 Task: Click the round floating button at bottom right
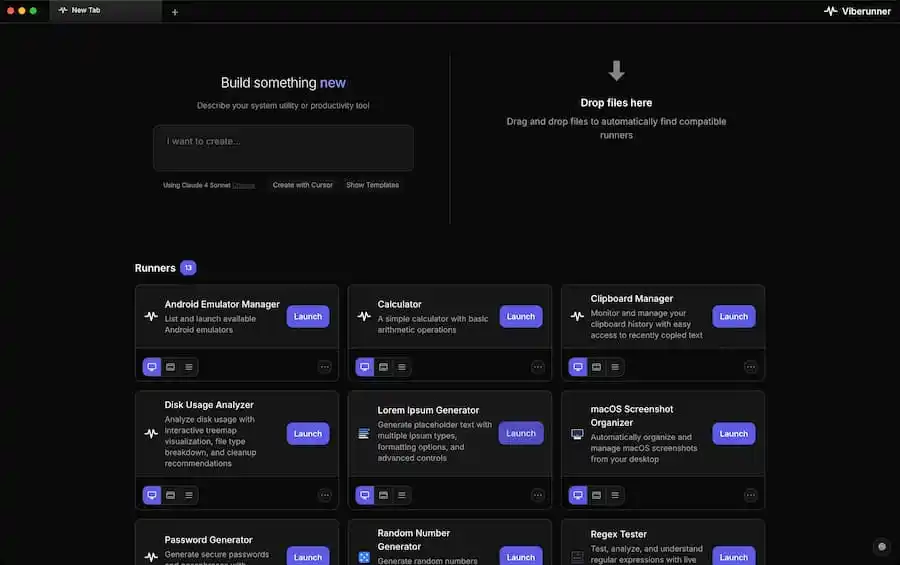[x=882, y=547]
